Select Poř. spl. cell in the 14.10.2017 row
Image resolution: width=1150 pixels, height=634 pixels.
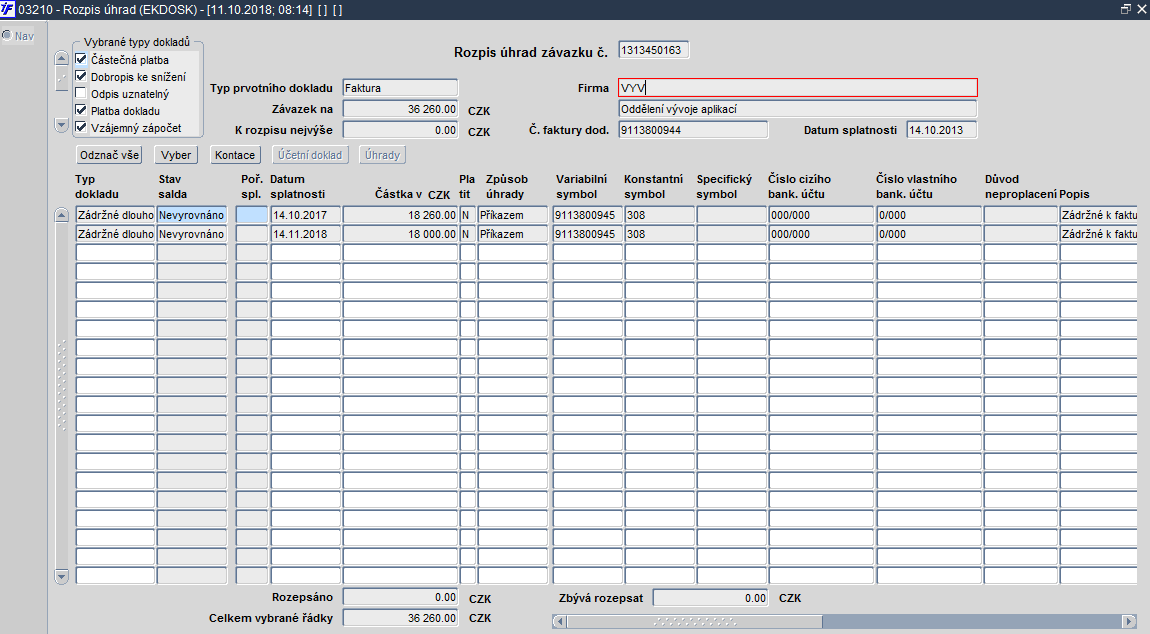tap(252, 215)
